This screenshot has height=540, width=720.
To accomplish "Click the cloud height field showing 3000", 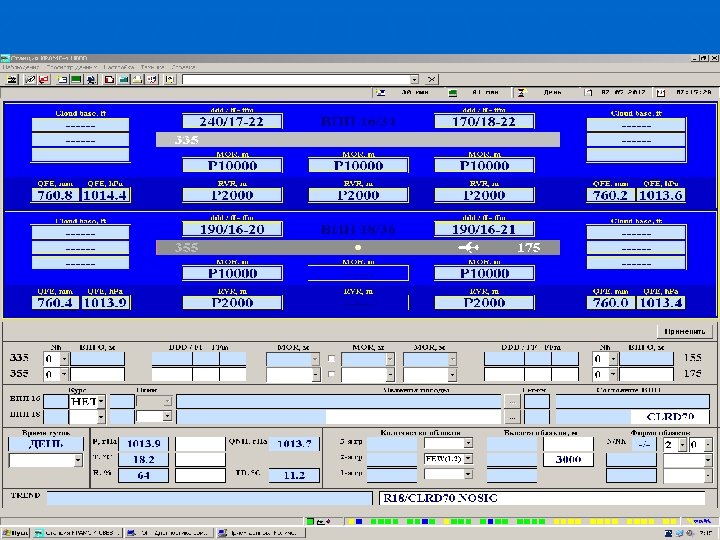I will pyautogui.click(x=568, y=459).
